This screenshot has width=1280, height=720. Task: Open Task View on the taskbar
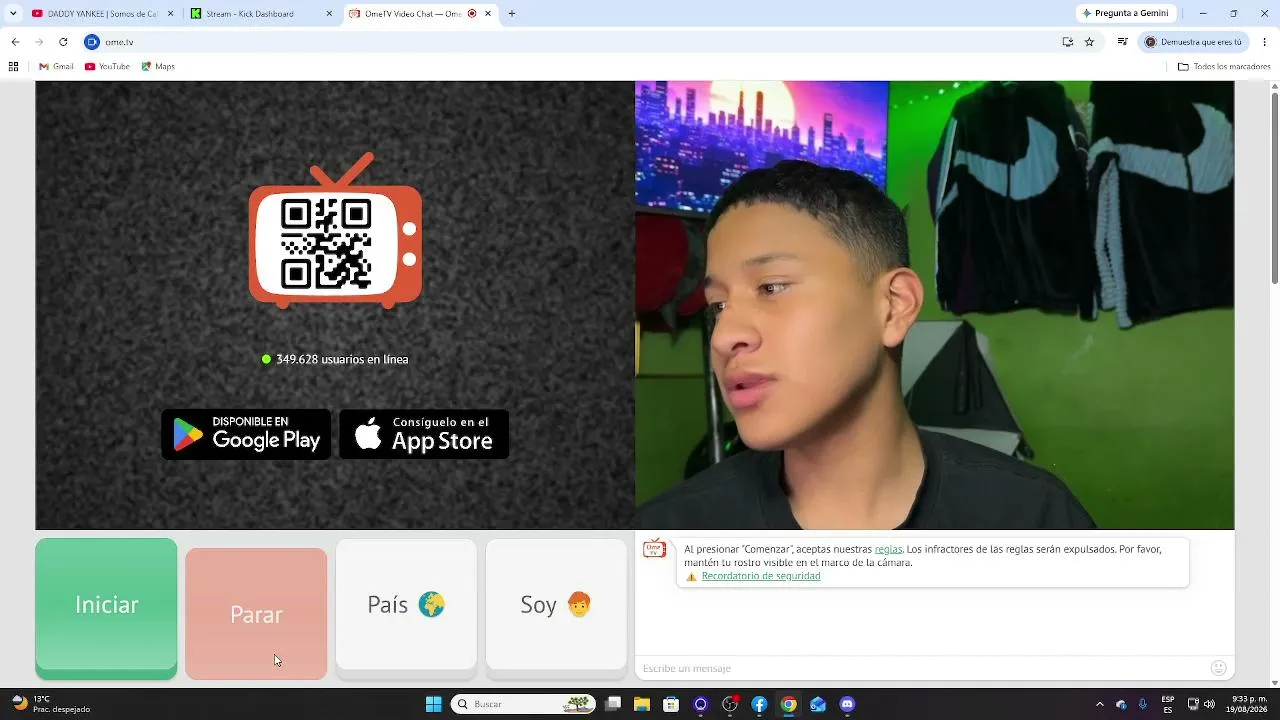tap(613, 704)
